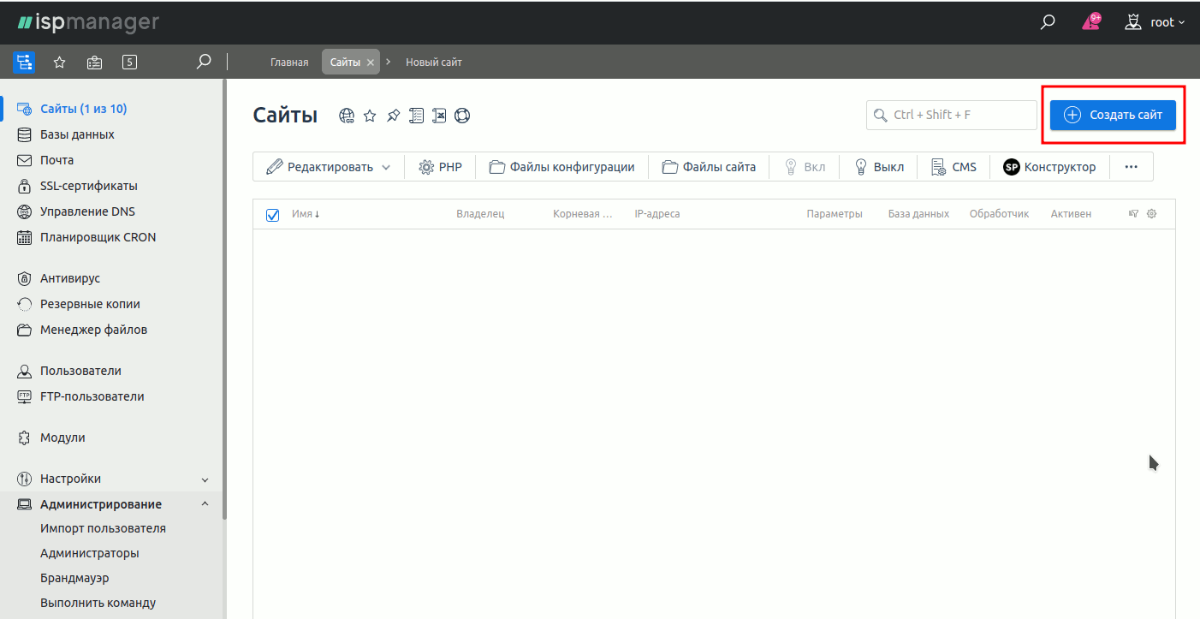This screenshot has height=619, width=1200.
Task: Click the lifebuoy help icon beside Сайты title
Action: click(462, 116)
